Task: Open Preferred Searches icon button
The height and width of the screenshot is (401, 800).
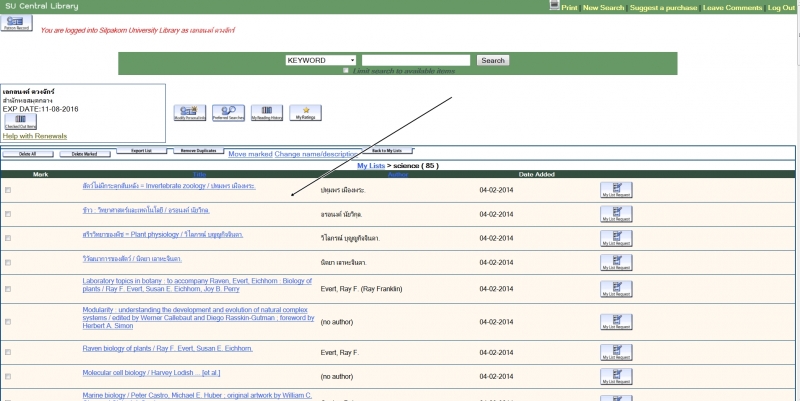Action: coord(228,113)
